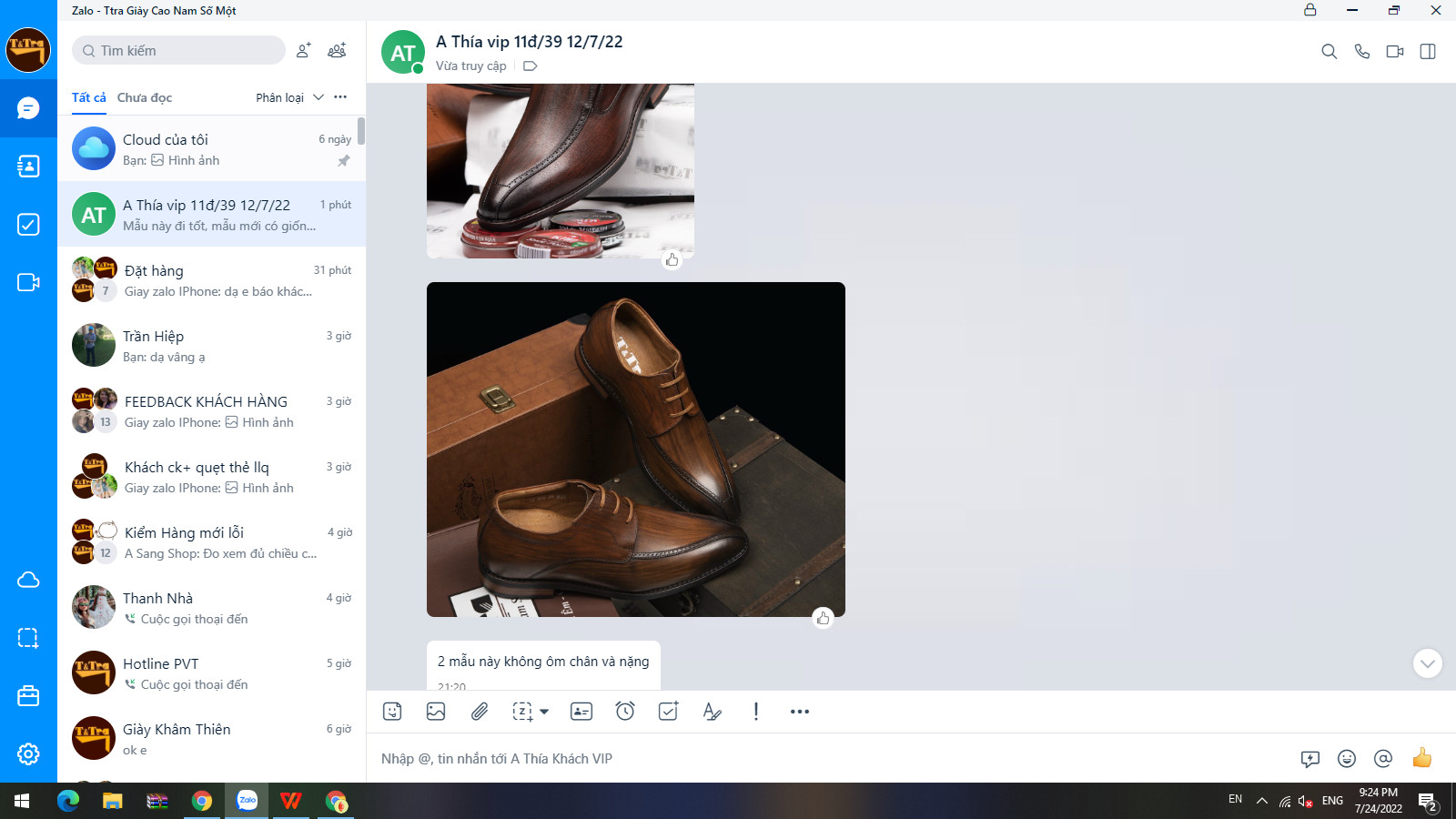
Task: Toggle the conversation info side panel
Action: [1428, 52]
